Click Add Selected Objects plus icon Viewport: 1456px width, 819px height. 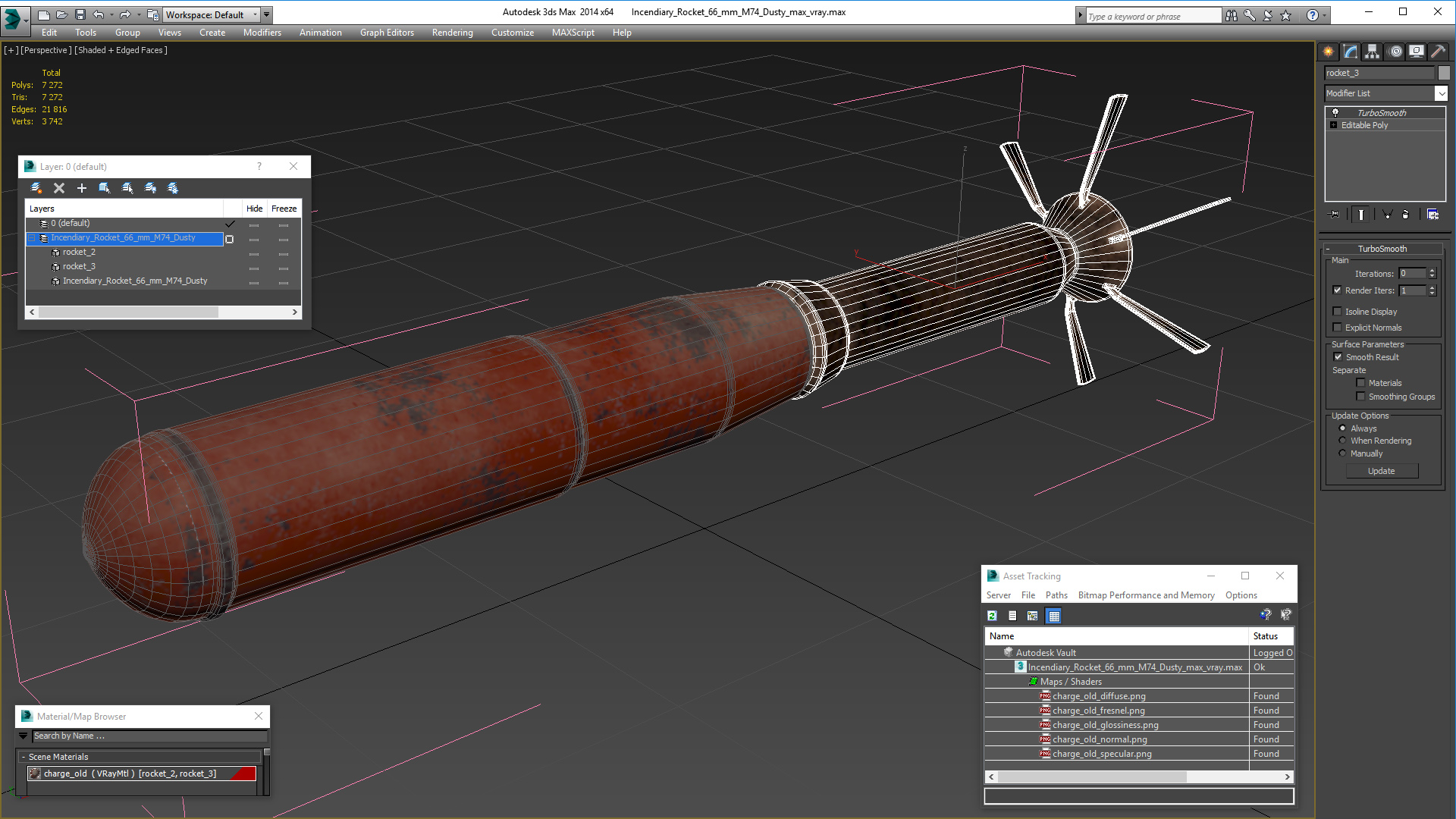coord(82,188)
